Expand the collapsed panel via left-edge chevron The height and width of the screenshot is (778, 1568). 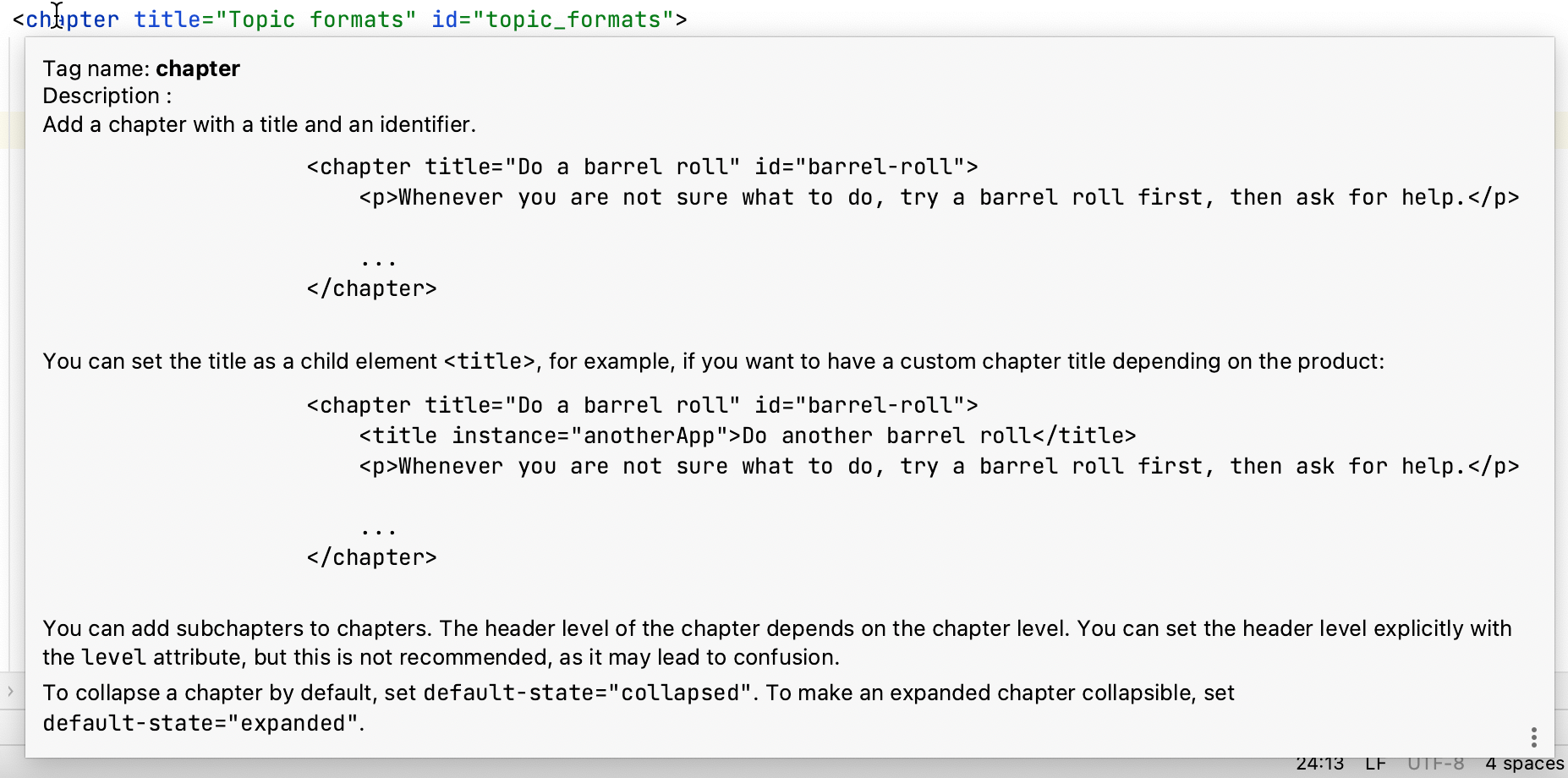click(x=9, y=691)
